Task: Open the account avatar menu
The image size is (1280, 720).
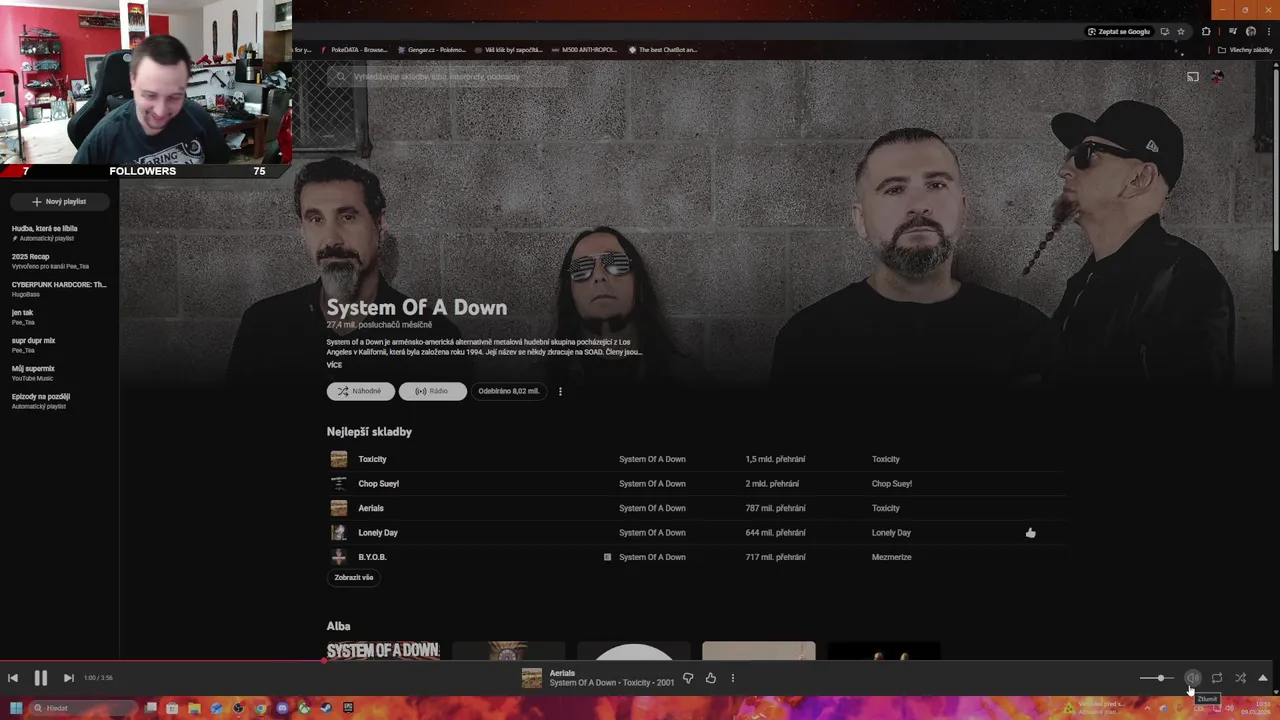Action: tap(1217, 77)
